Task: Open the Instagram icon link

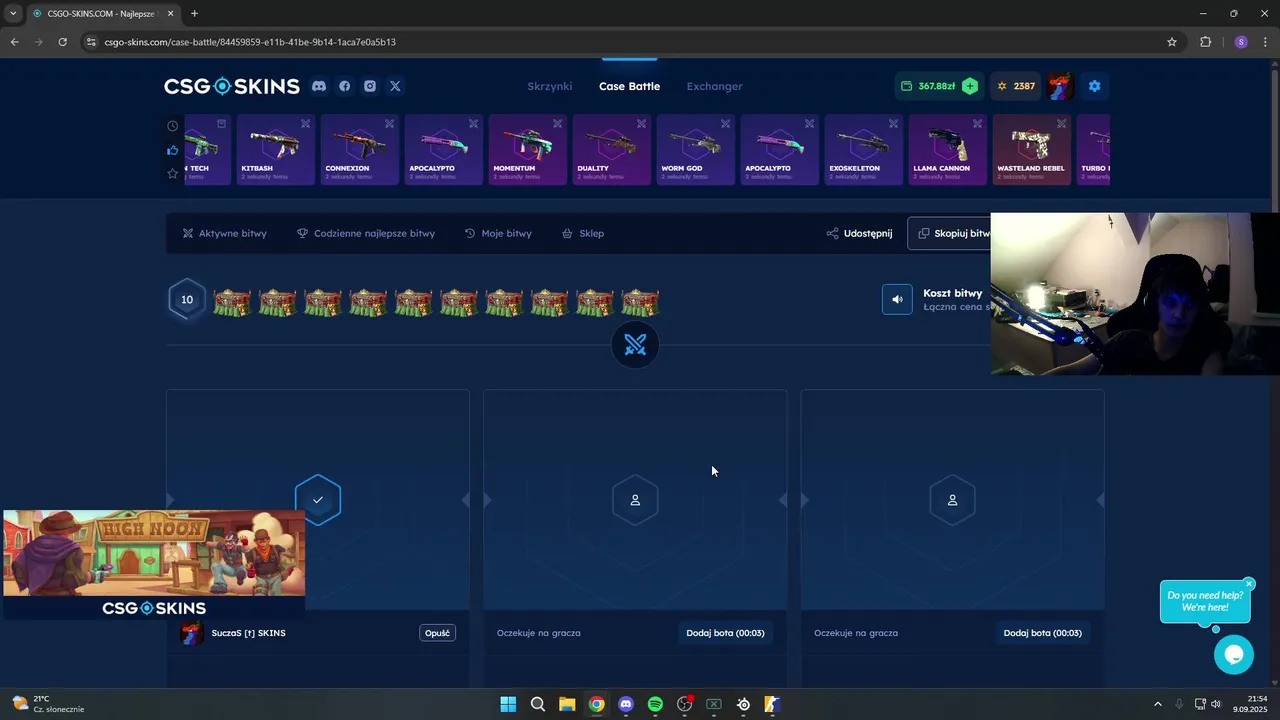Action: click(370, 86)
